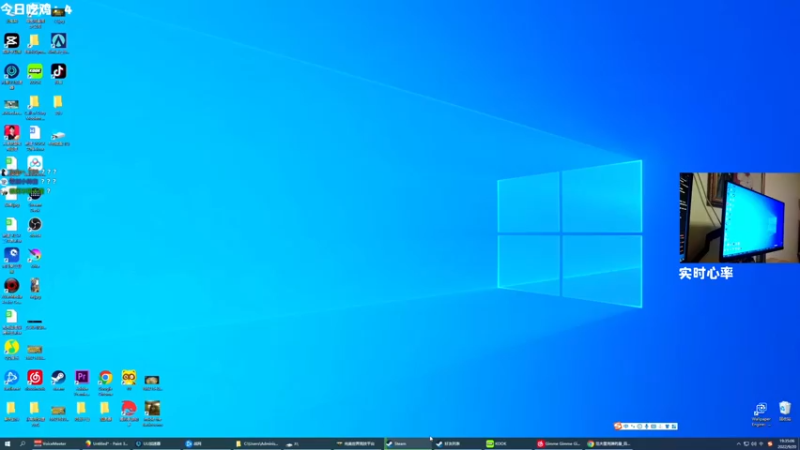Select the Baidu Netdisk cloud icon
800x450 pixels.
click(x=35, y=163)
